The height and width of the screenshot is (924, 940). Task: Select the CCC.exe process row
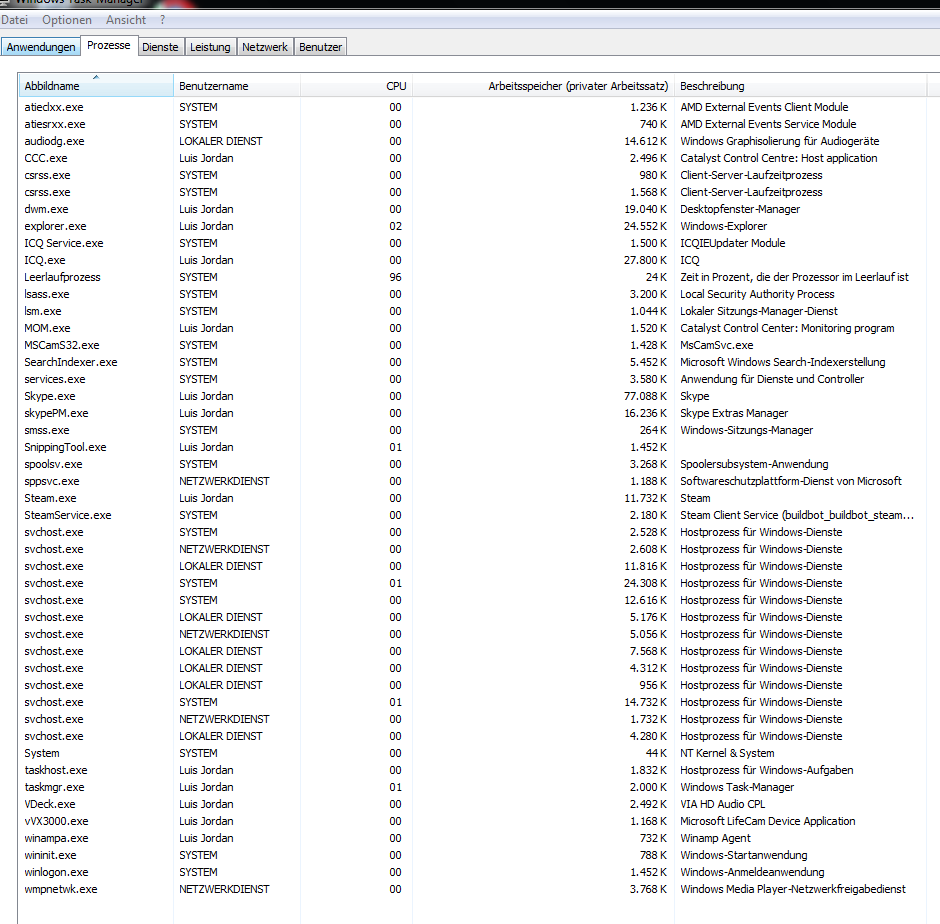[472, 158]
